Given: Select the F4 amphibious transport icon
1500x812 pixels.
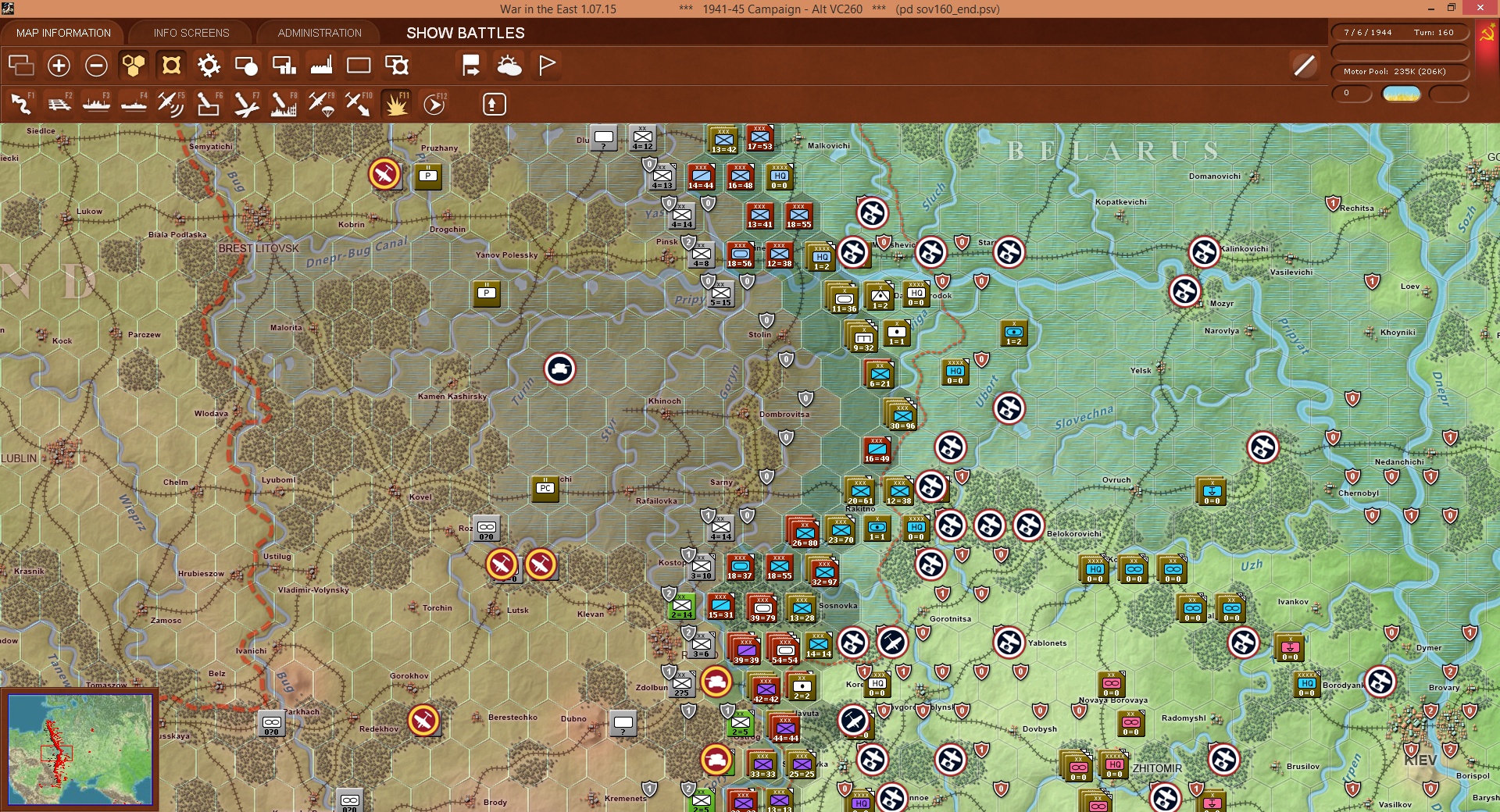Looking at the screenshot, I should [134, 104].
